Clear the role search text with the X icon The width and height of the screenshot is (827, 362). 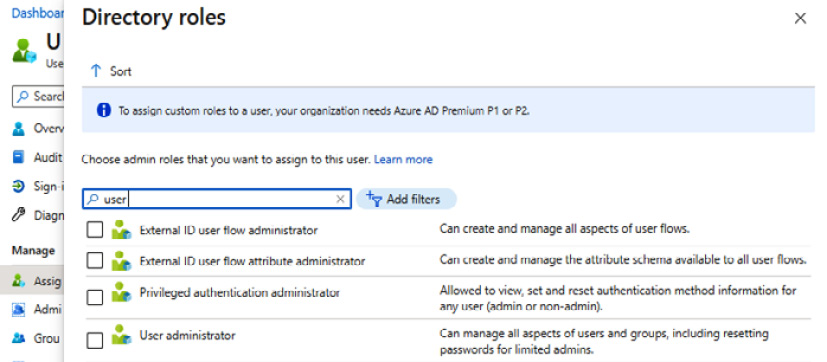pyautogui.click(x=340, y=199)
